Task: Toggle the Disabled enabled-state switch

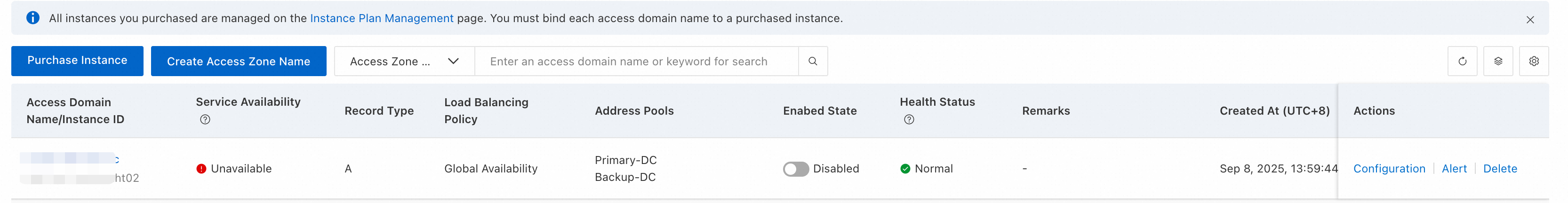Action: 796,169
